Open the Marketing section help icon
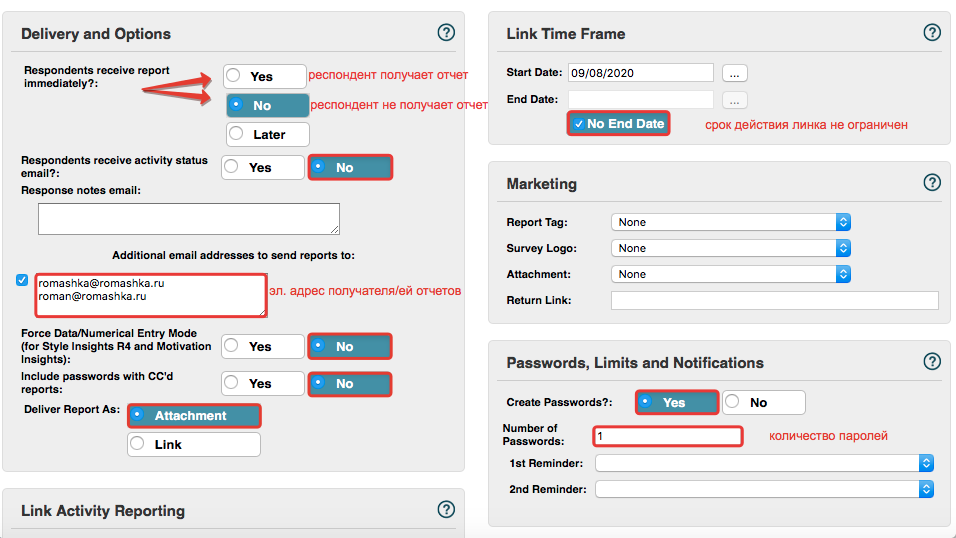The height and width of the screenshot is (538, 956). [932, 182]
